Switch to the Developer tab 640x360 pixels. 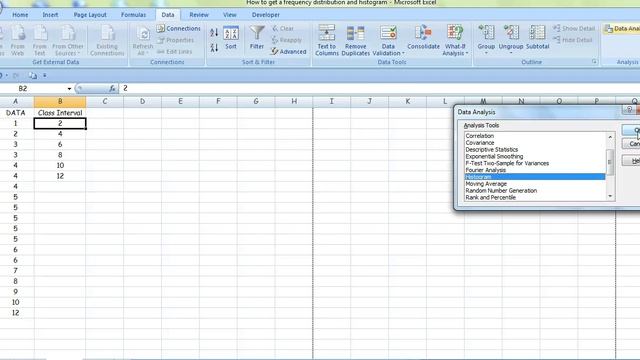(266, 15)
